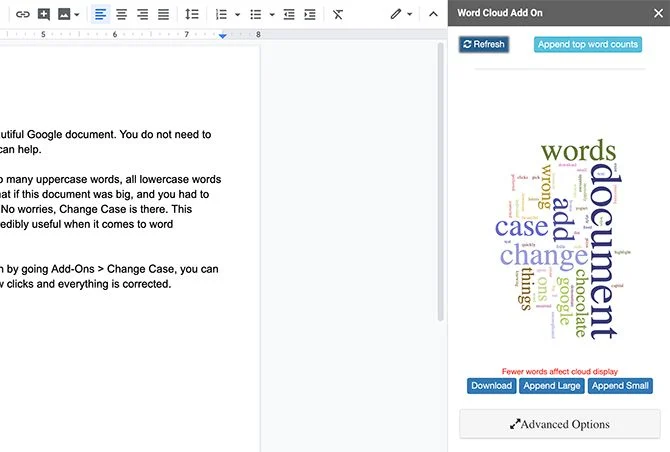The width and height of the screenshot is (670, 452).
Task: Click the insert link icon
Action: coord(22,15)
